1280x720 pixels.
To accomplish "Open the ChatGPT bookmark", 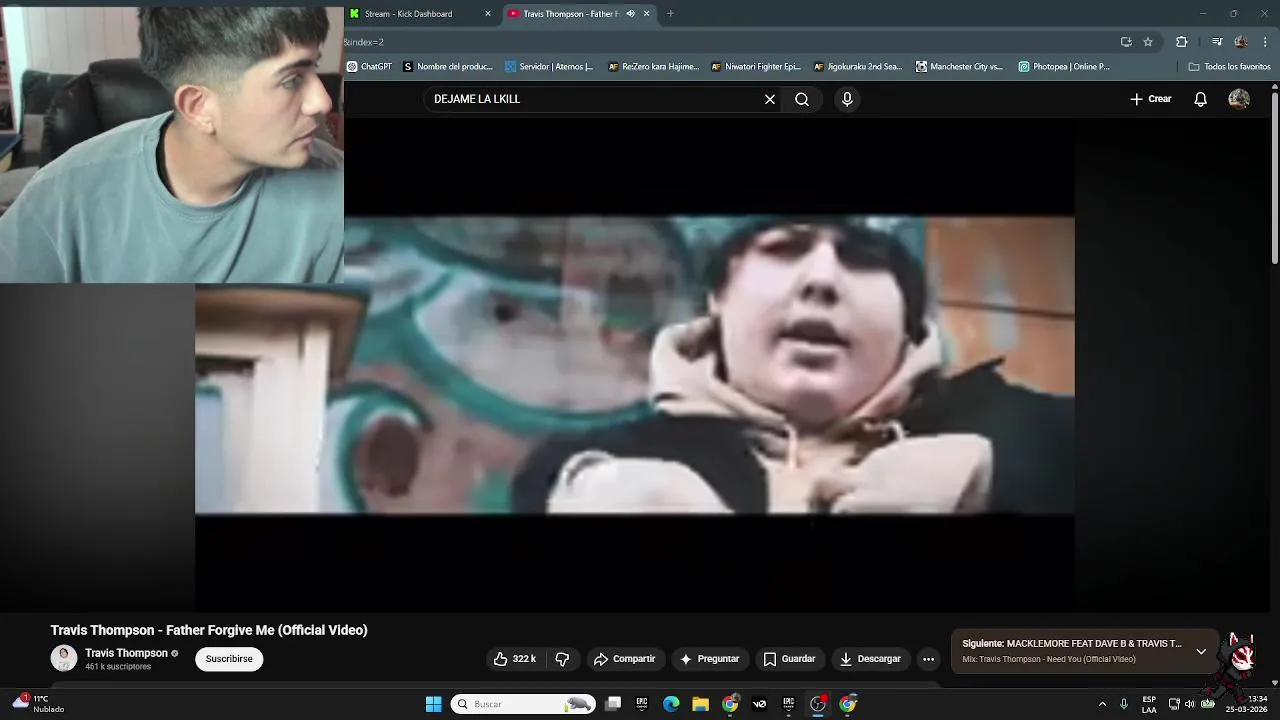I will click(369, 67).
